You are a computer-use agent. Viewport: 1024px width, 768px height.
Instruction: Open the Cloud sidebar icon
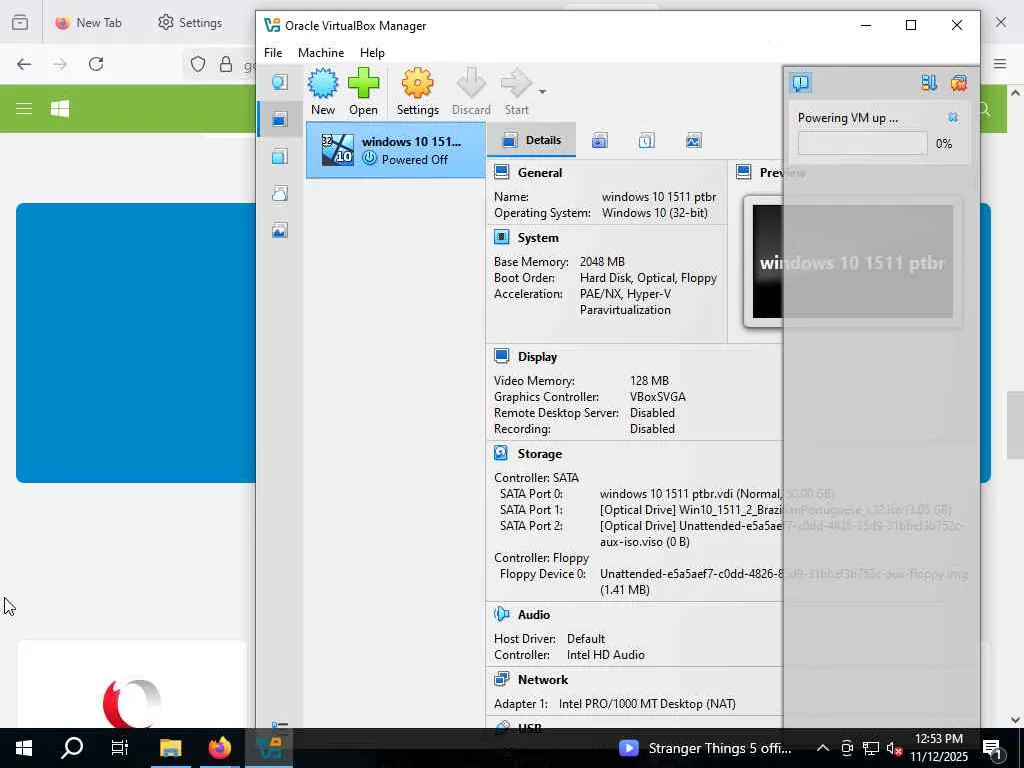[280, 193]
